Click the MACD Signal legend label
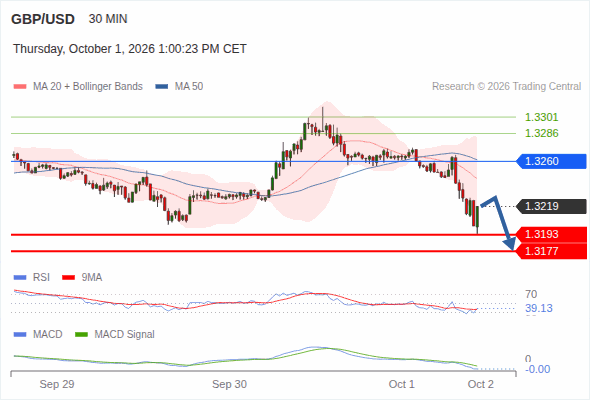 [x=125, y=334]
